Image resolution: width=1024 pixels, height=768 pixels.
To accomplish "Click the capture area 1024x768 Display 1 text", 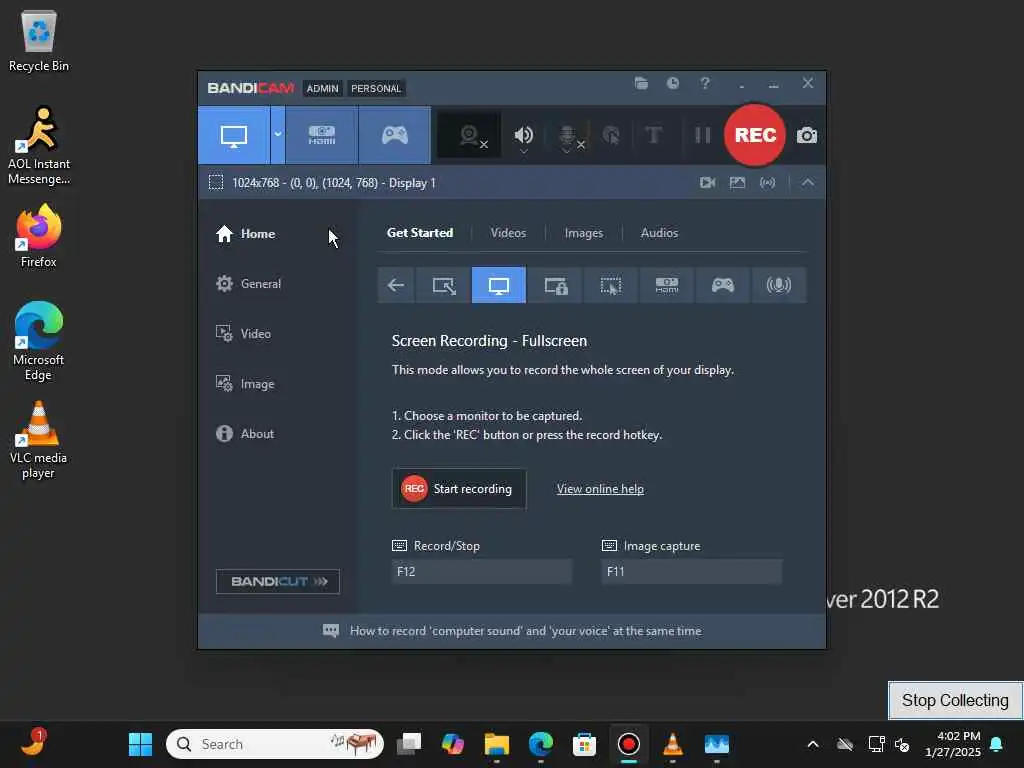I will click(334, 183).
